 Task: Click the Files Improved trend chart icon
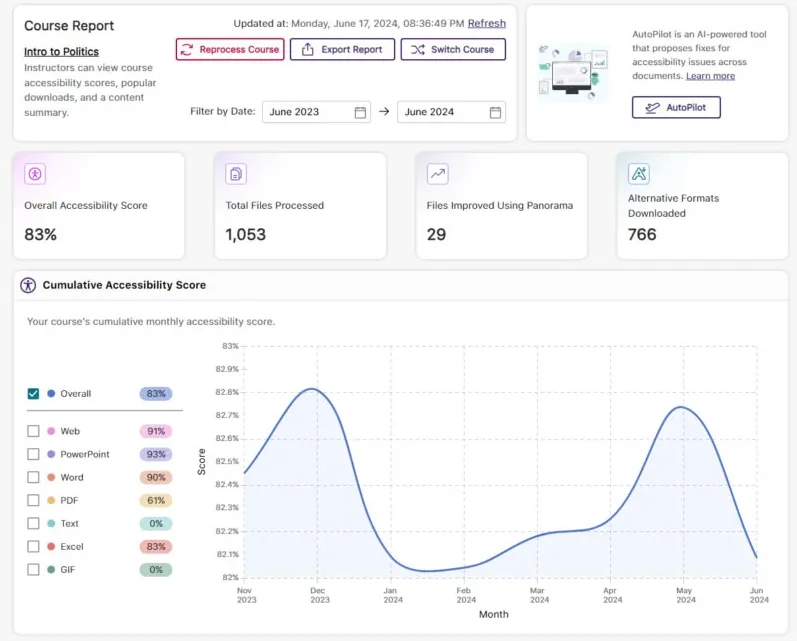(x=437, y=174)
